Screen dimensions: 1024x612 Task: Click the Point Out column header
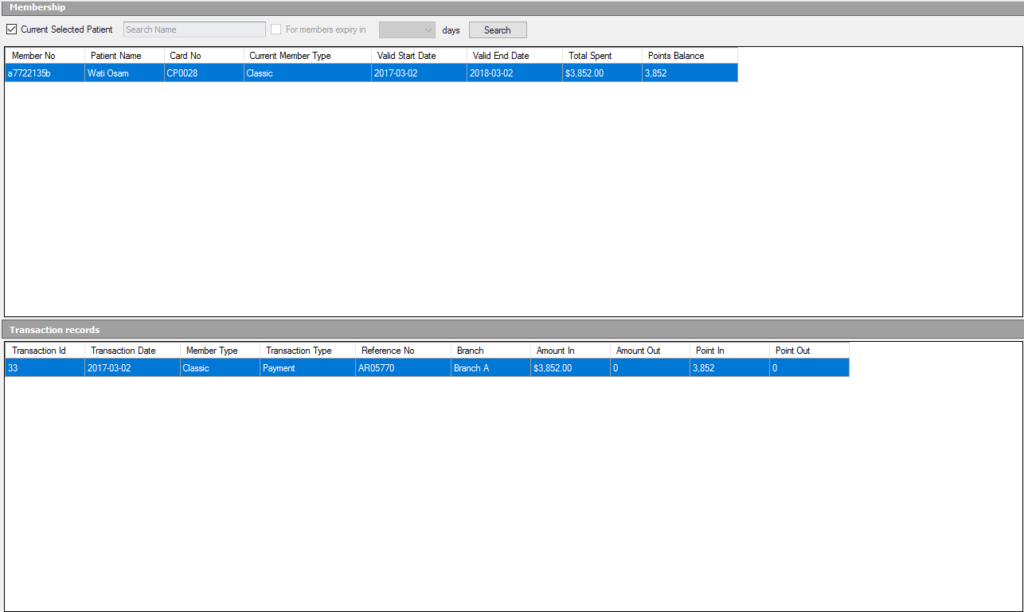tap(810, 351)
